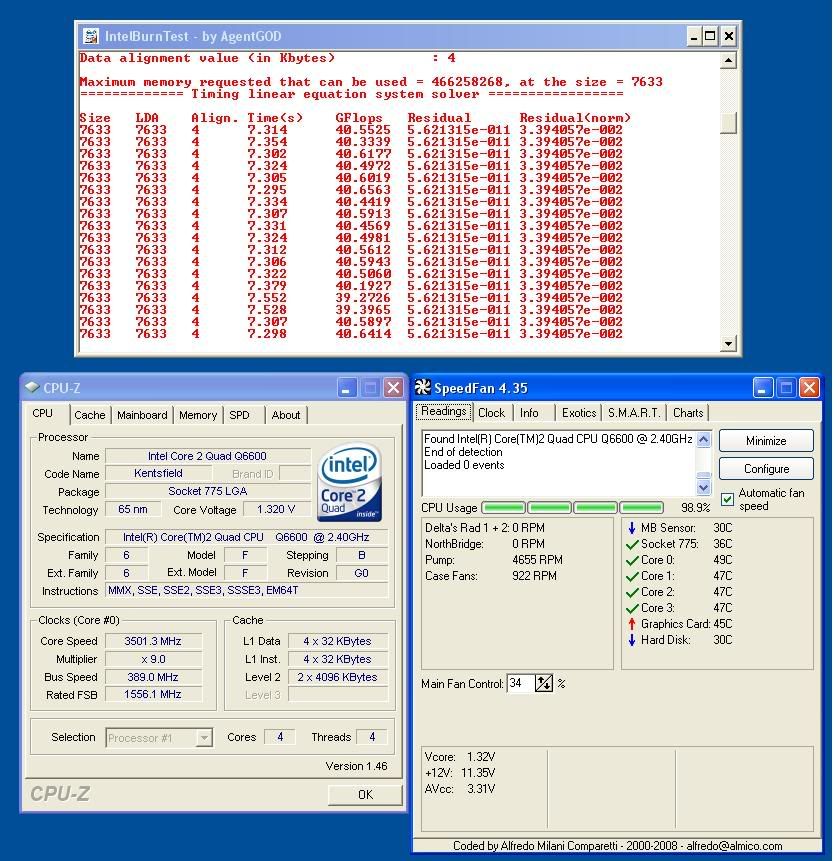The height and width of the screenshot is (861, 840).
Task: Adjust the Main Fan Control spinner arrows
Action: click(544, 683)
